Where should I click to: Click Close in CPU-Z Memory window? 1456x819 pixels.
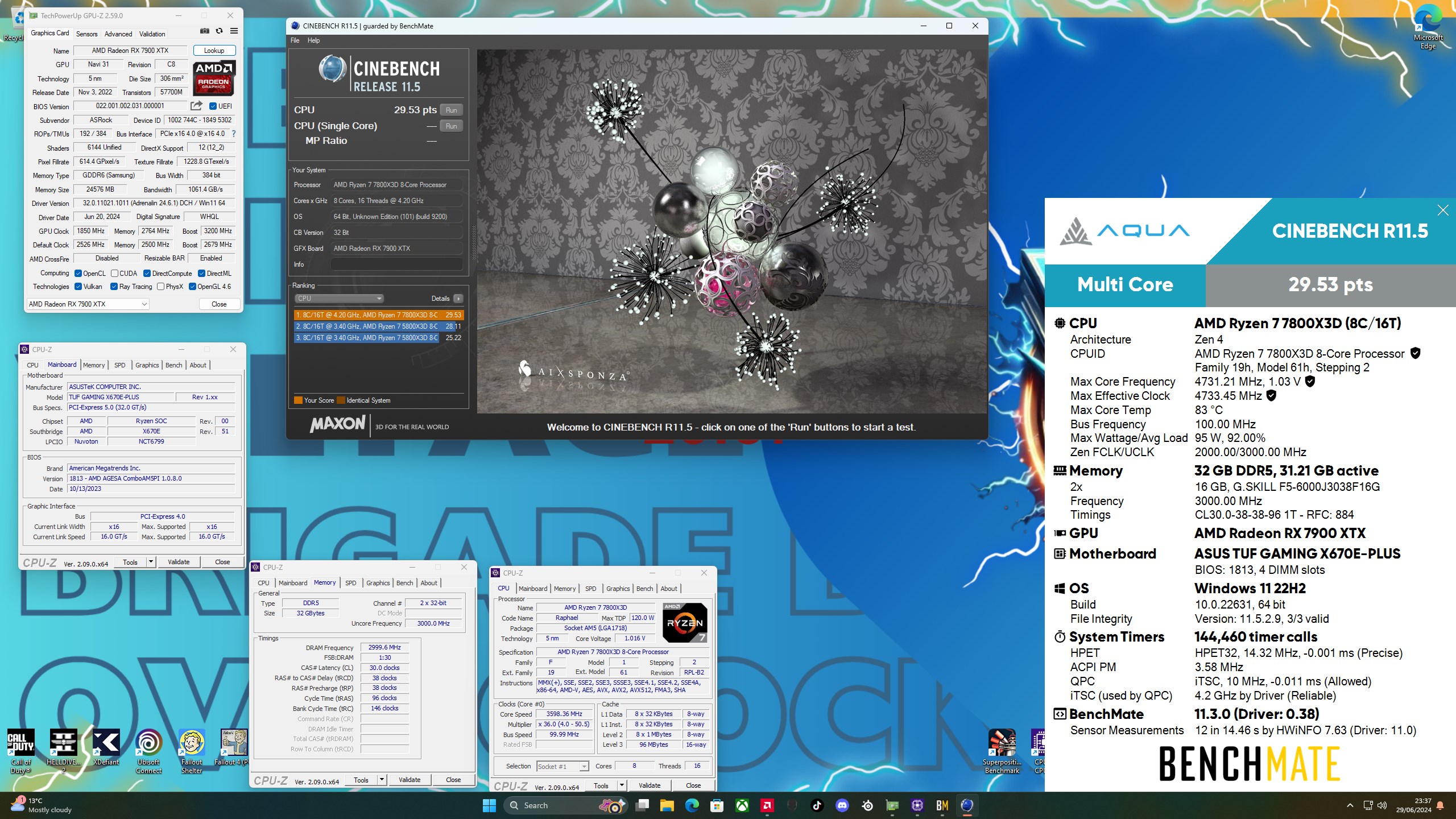[453, 780]
